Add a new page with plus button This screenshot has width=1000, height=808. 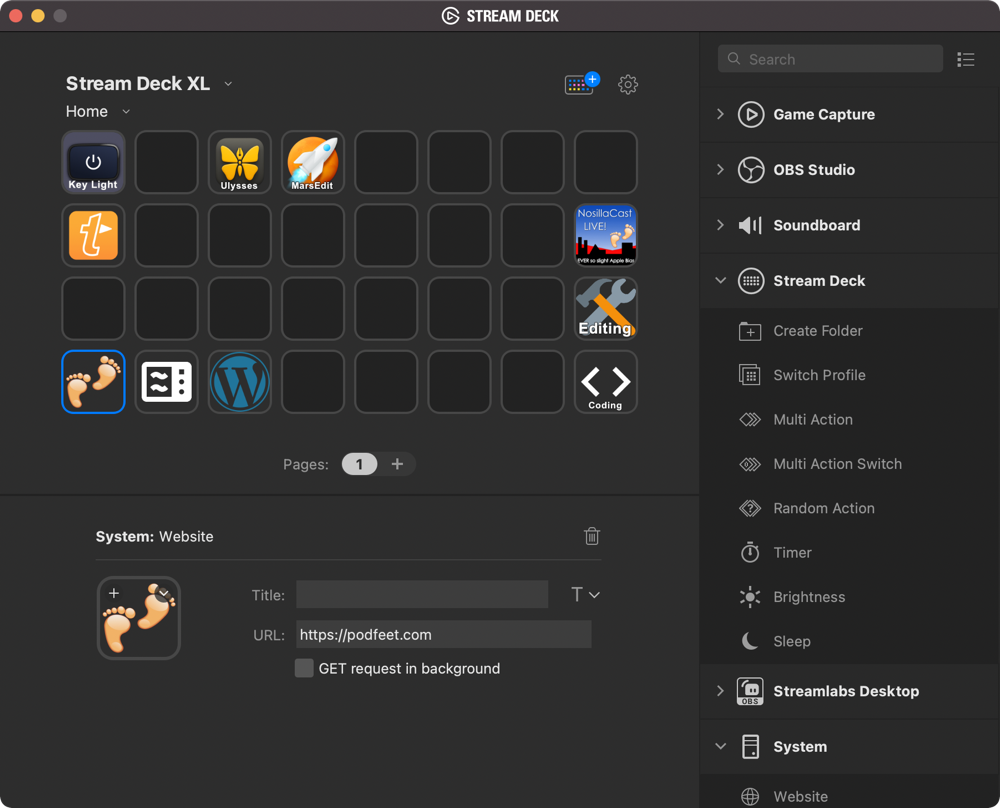tap(397, 464)
